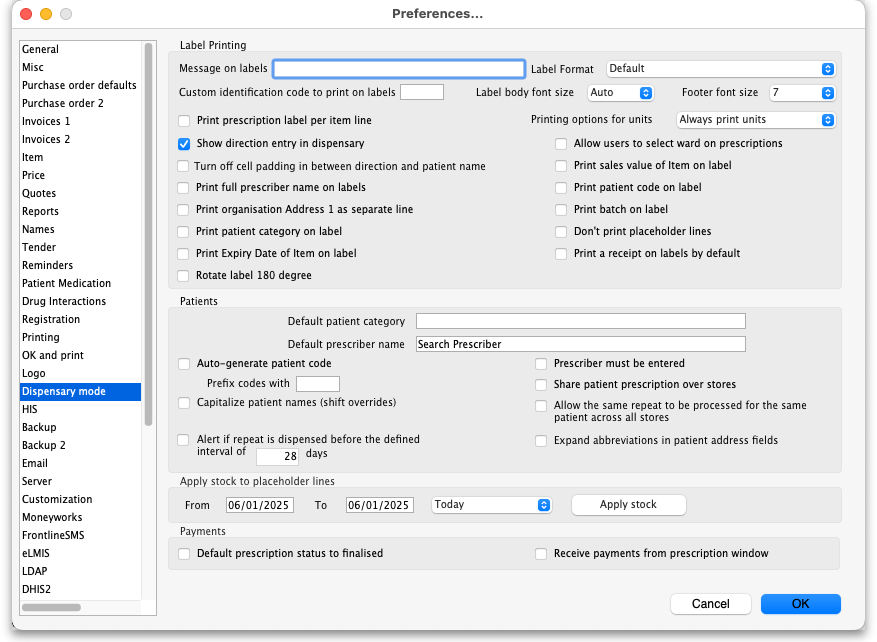This screenshot has width=877, height=642.
Task: Enable Prescriber must be entered option
Action: coord(542,364)
